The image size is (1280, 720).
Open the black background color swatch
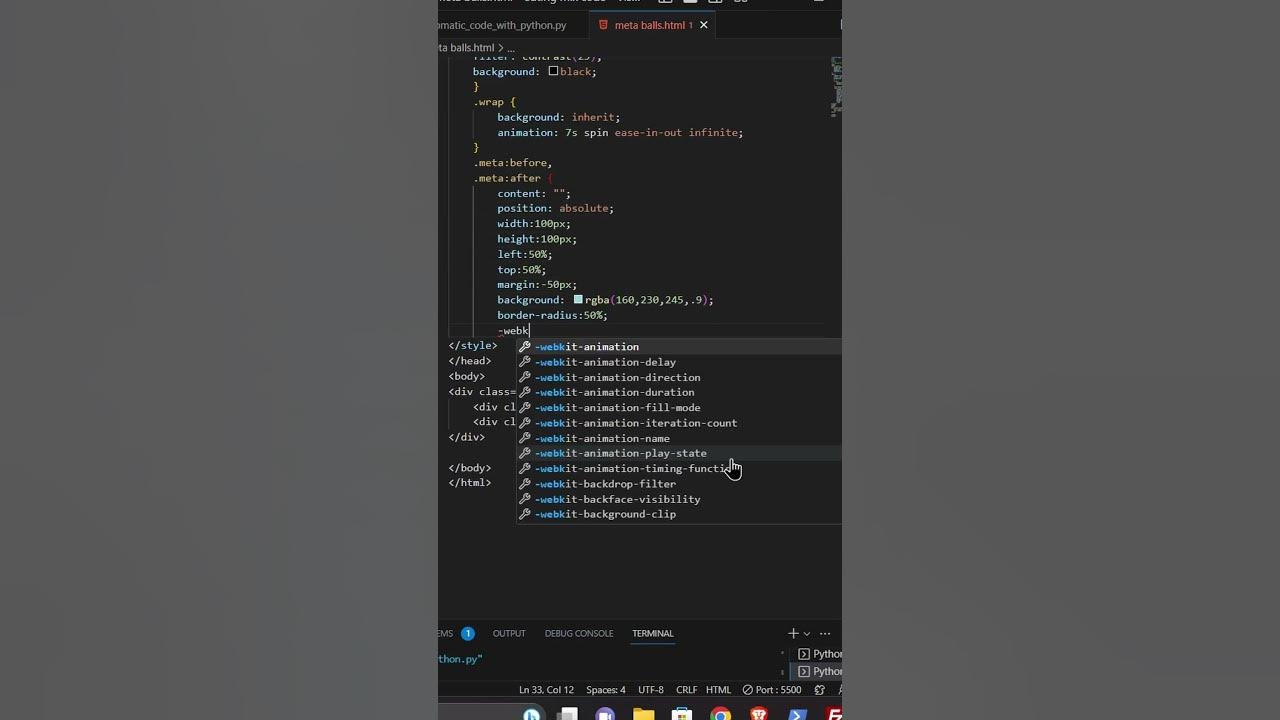[553, 71]
